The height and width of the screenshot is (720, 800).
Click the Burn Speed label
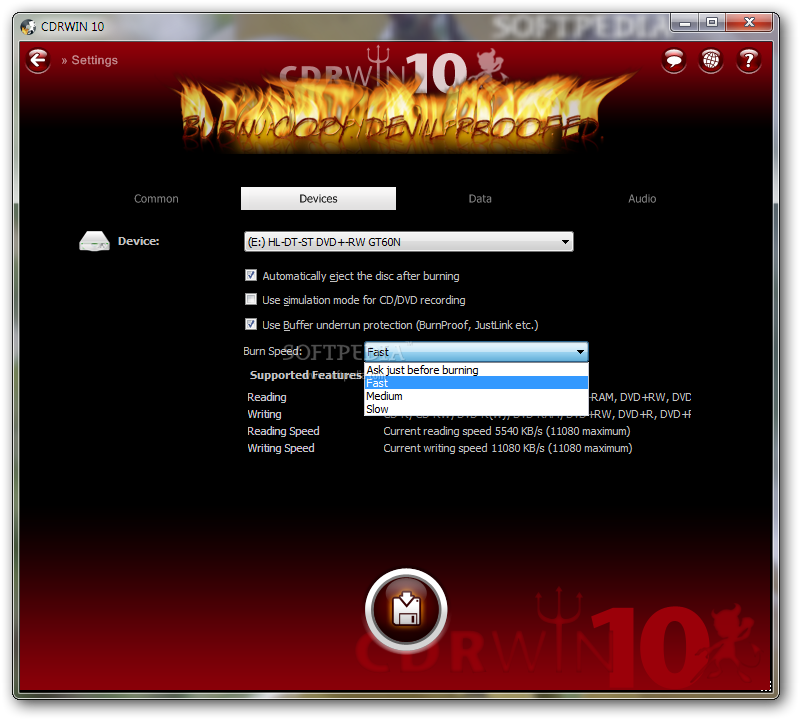272,351
